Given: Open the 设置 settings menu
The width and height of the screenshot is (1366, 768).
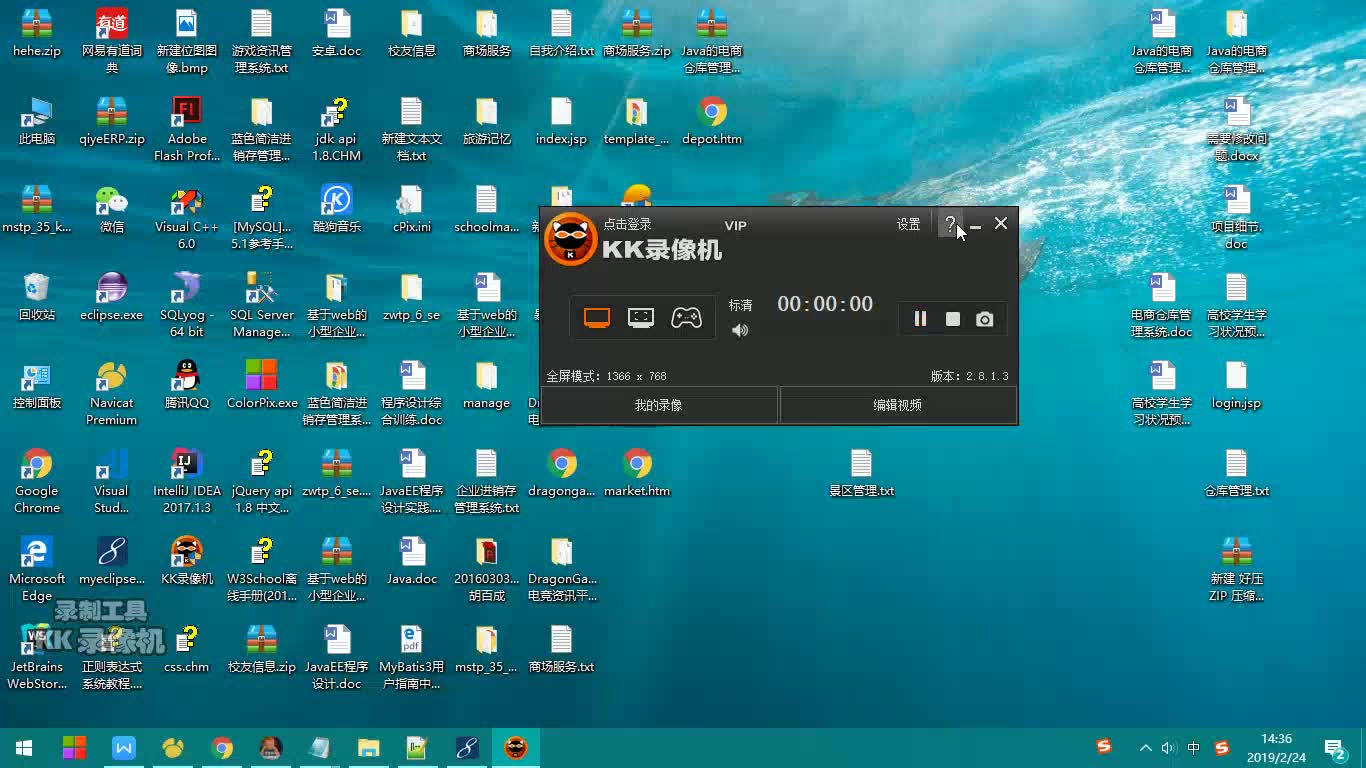Looking at the screenshot, I should [x=908, y=224].
